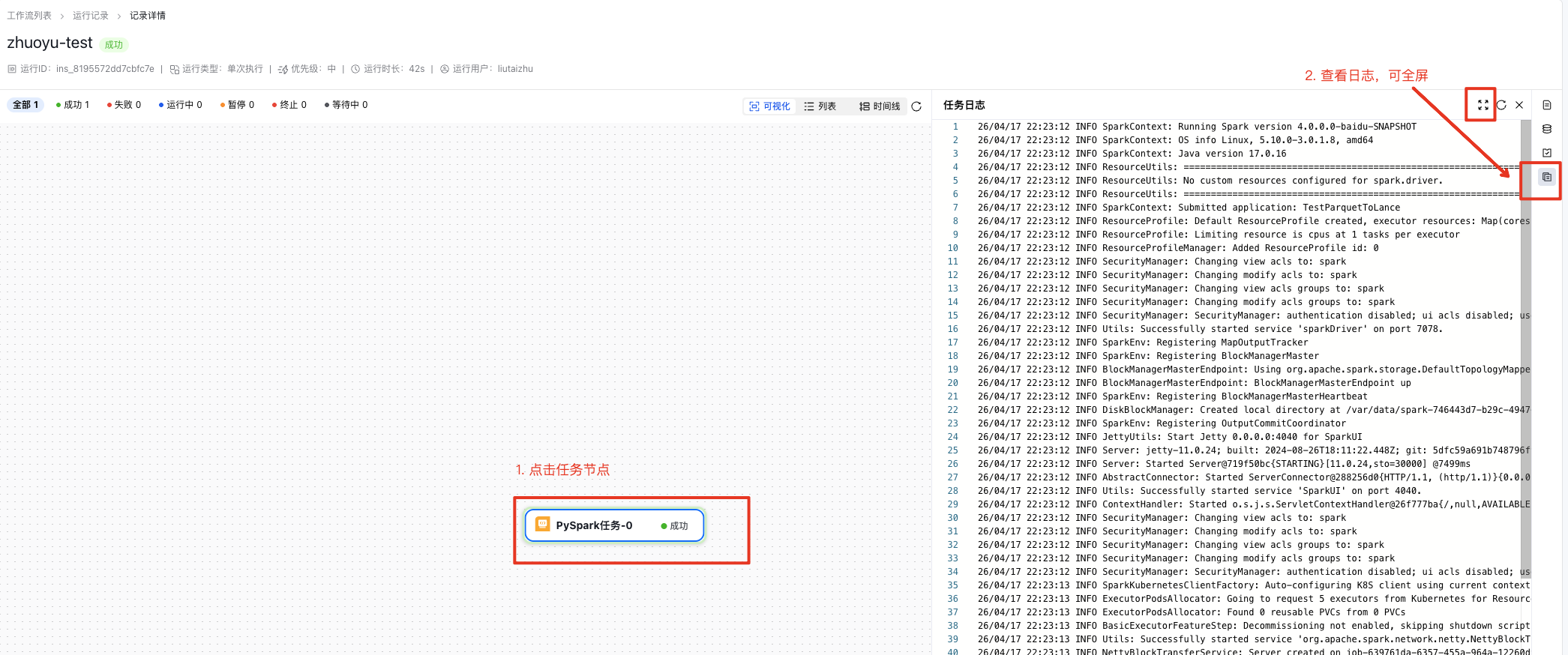Refresh the workflow canvas view

[x=916, y=106]
